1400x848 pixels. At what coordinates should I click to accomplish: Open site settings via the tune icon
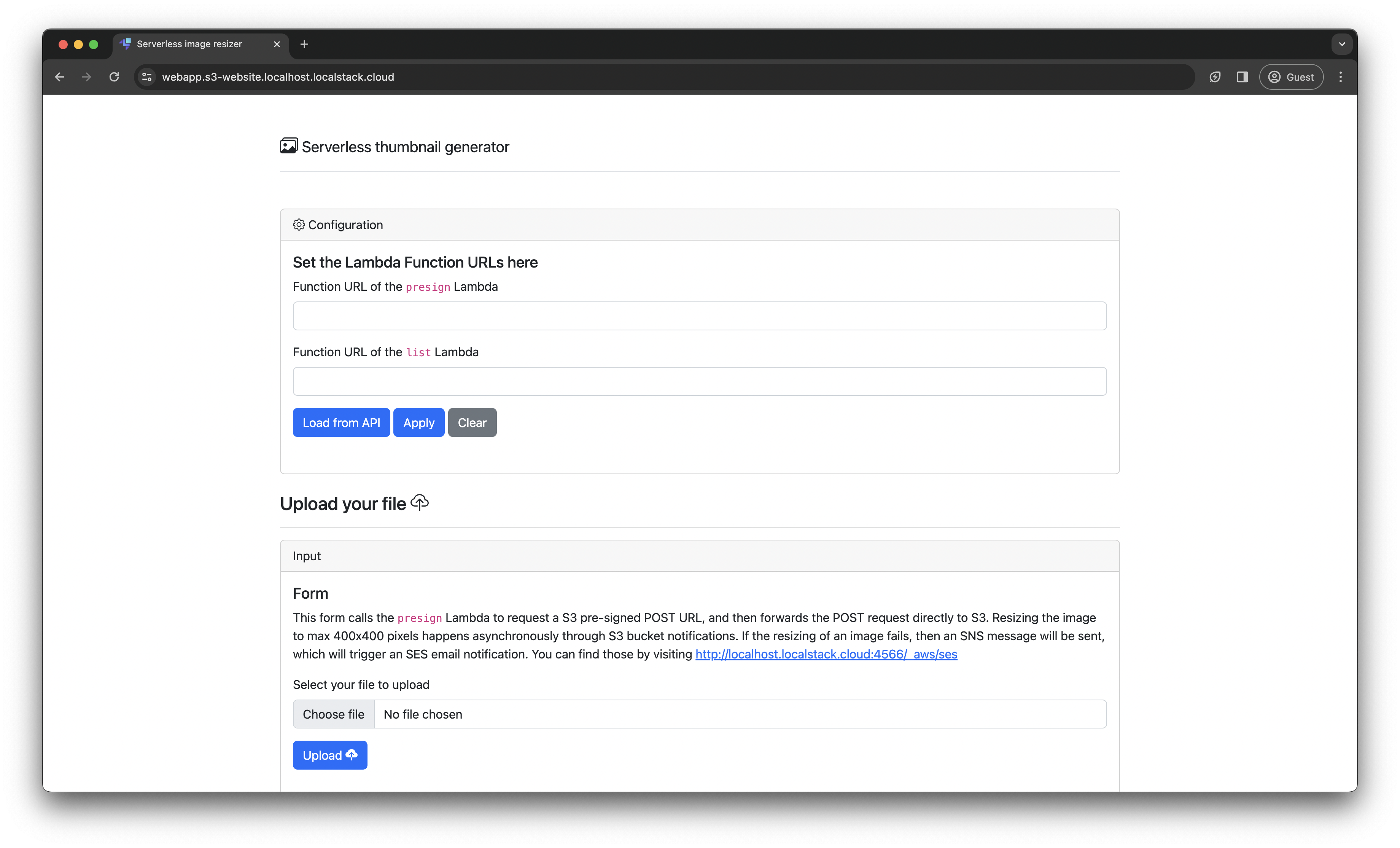point(146,77)
